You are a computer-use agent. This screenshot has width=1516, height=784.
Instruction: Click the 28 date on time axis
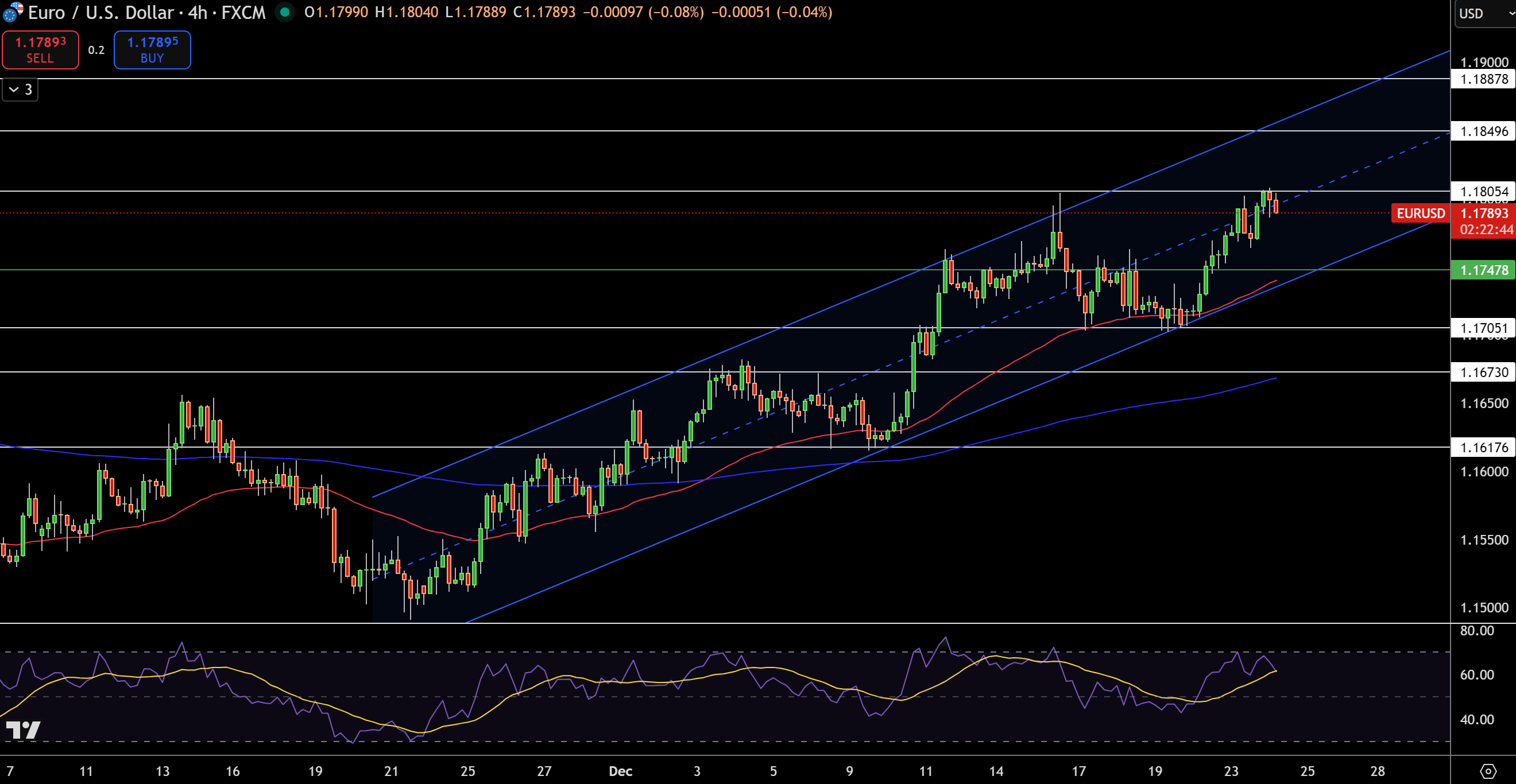pyautogui.click(x=1377, y=771)
